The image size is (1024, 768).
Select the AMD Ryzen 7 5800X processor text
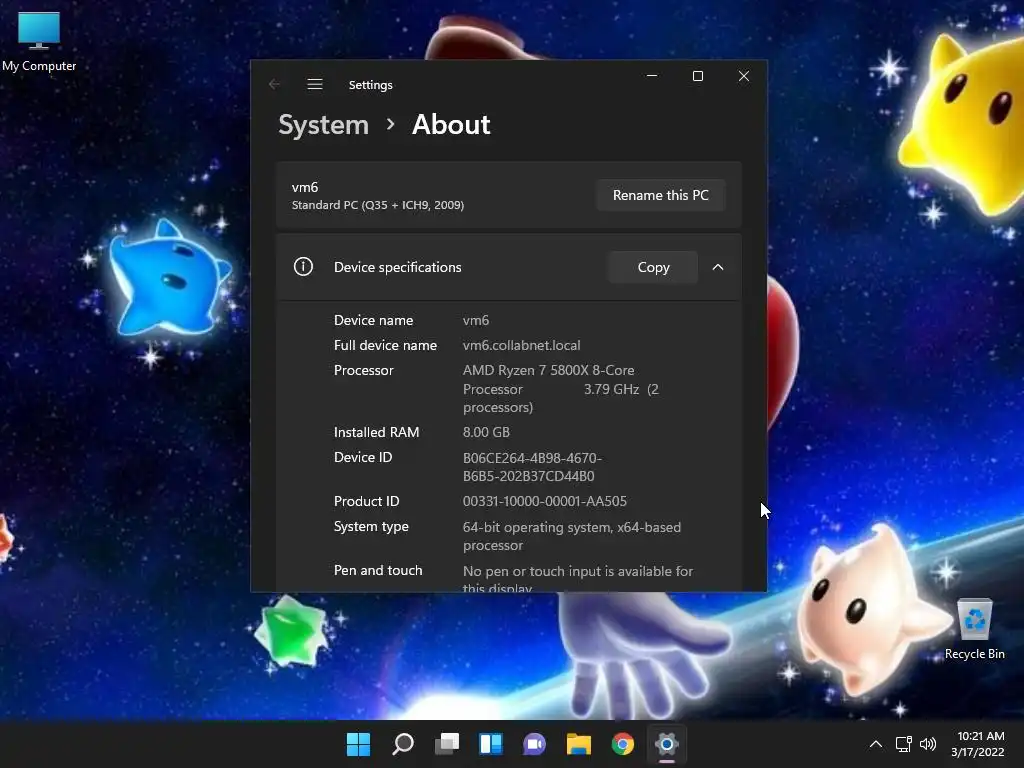point(560,389)
